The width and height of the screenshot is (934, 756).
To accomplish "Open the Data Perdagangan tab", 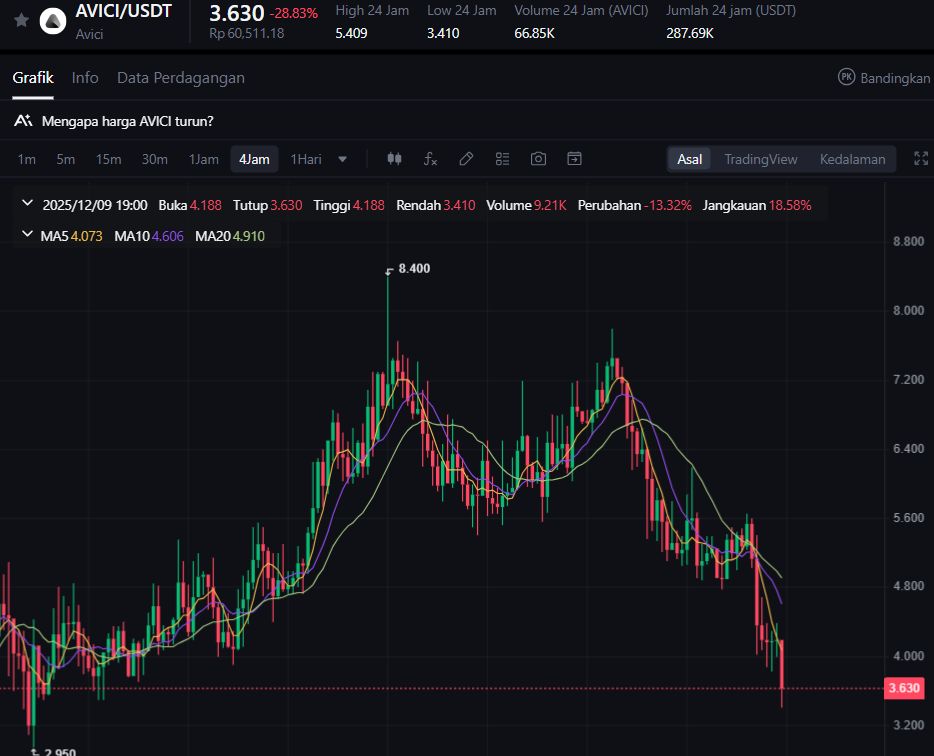I will tap(180, 78).
